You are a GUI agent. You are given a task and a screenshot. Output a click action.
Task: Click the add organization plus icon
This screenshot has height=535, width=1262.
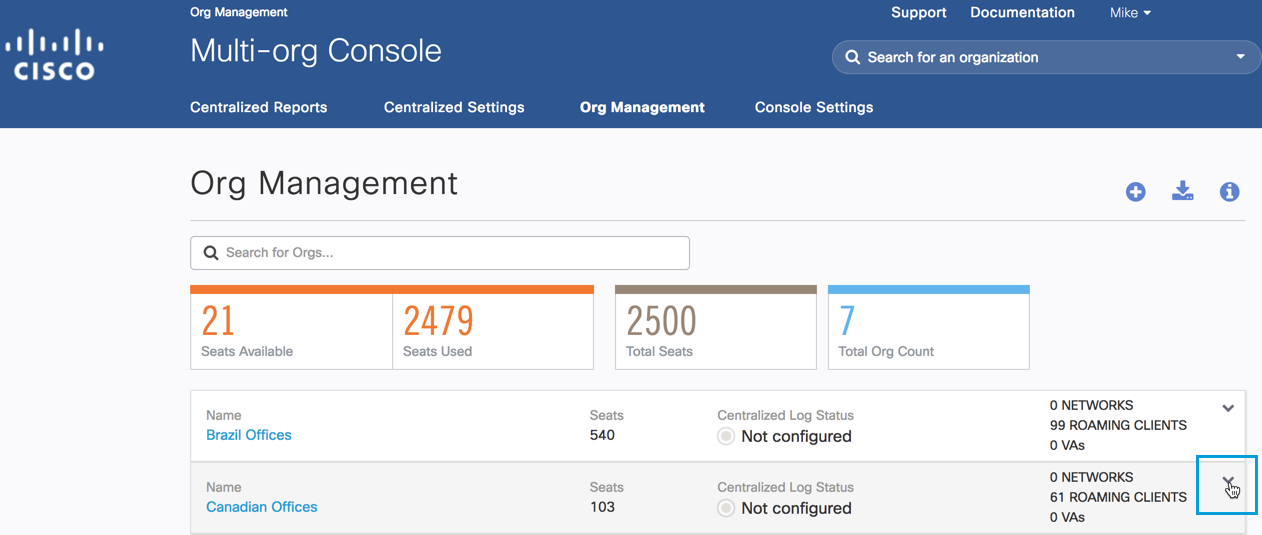pos(1135,192)
